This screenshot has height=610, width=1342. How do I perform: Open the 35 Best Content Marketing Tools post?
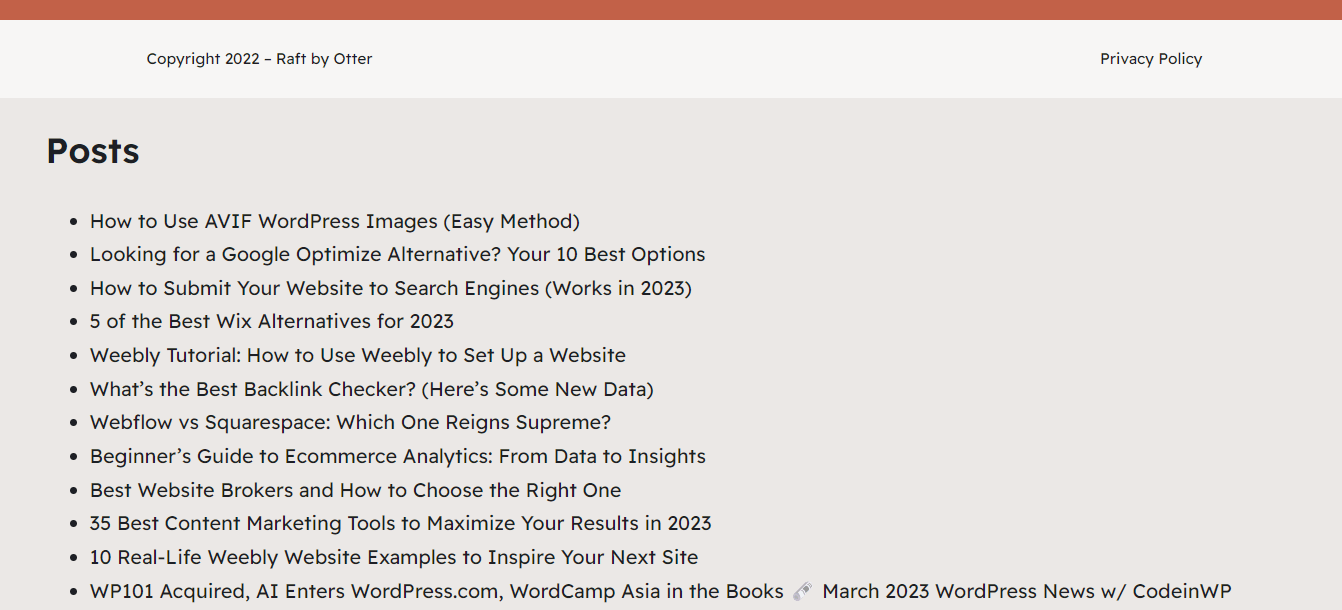[400, 523]
